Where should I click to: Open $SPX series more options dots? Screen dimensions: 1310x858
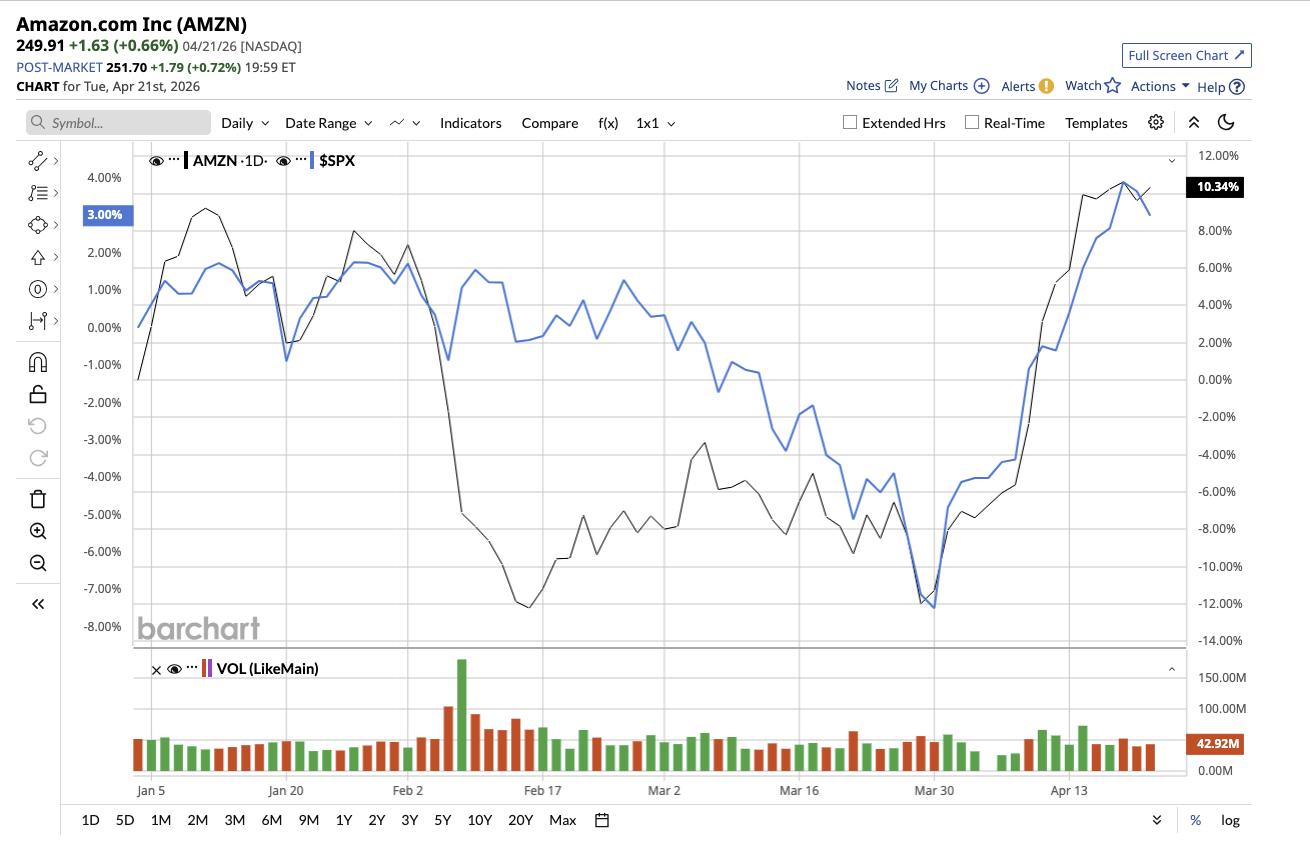302,160
